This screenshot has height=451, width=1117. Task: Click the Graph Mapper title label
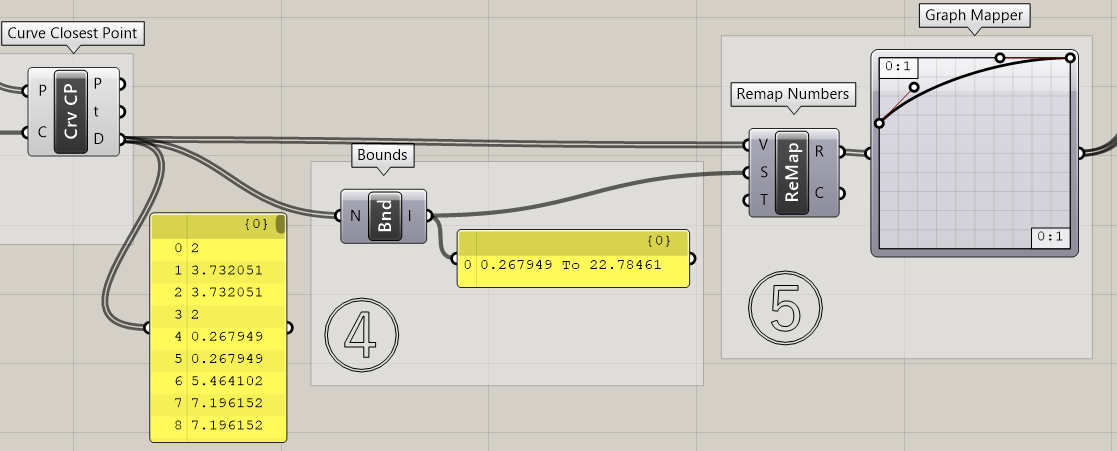point(973,15)
